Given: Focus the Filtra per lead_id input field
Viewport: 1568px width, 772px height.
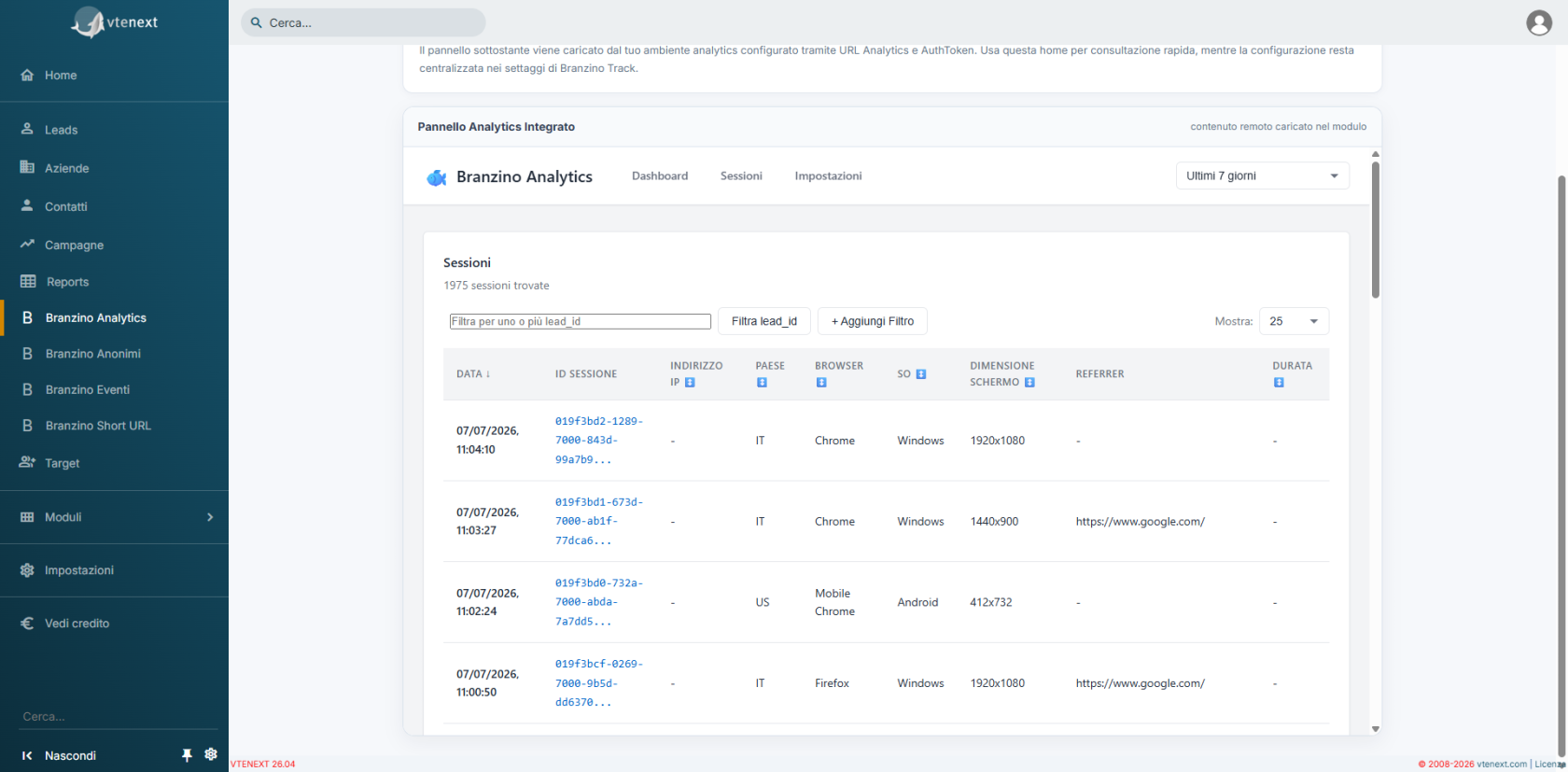Looking at the screenshot, I should click(x=581, y=321).
